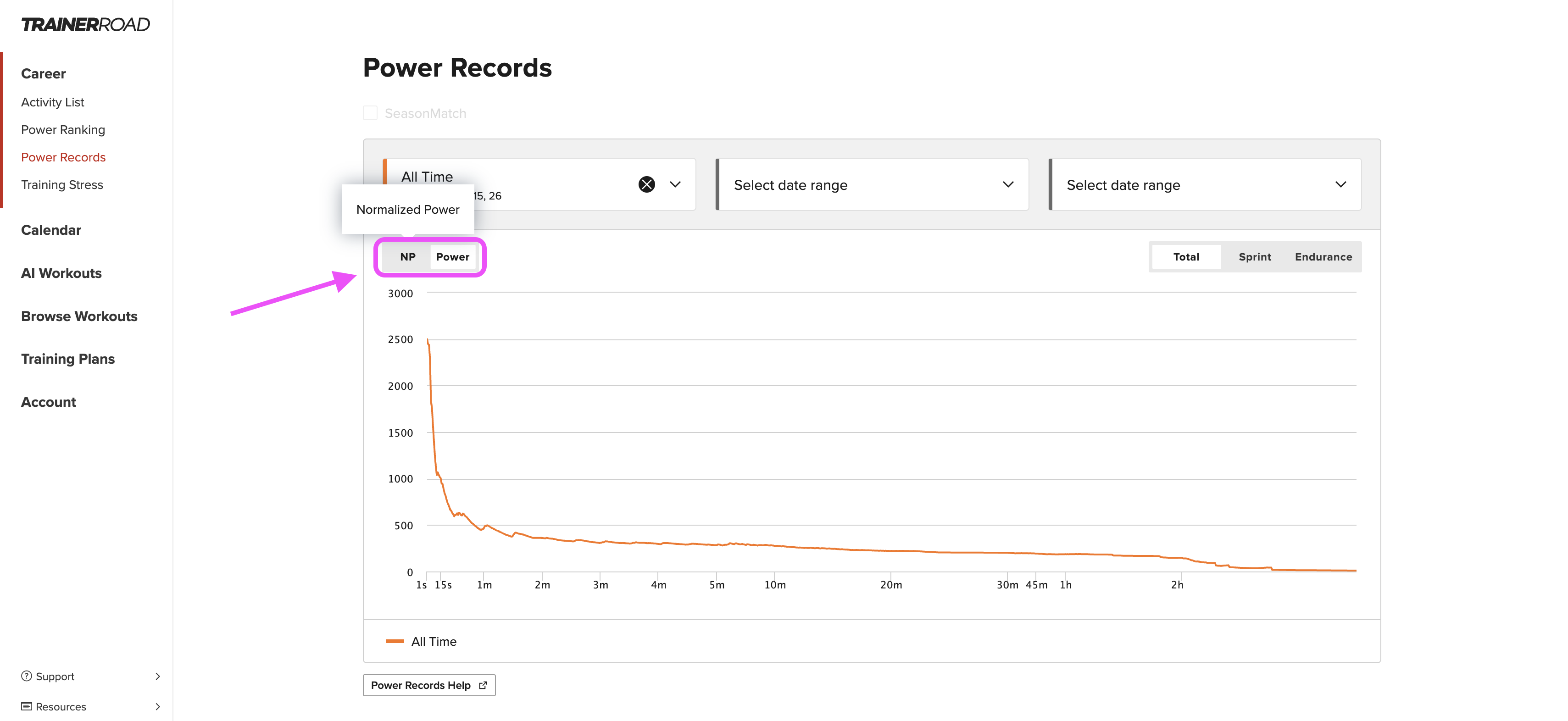Open Account settings
1568x721 pixels.
click(49, 402)
